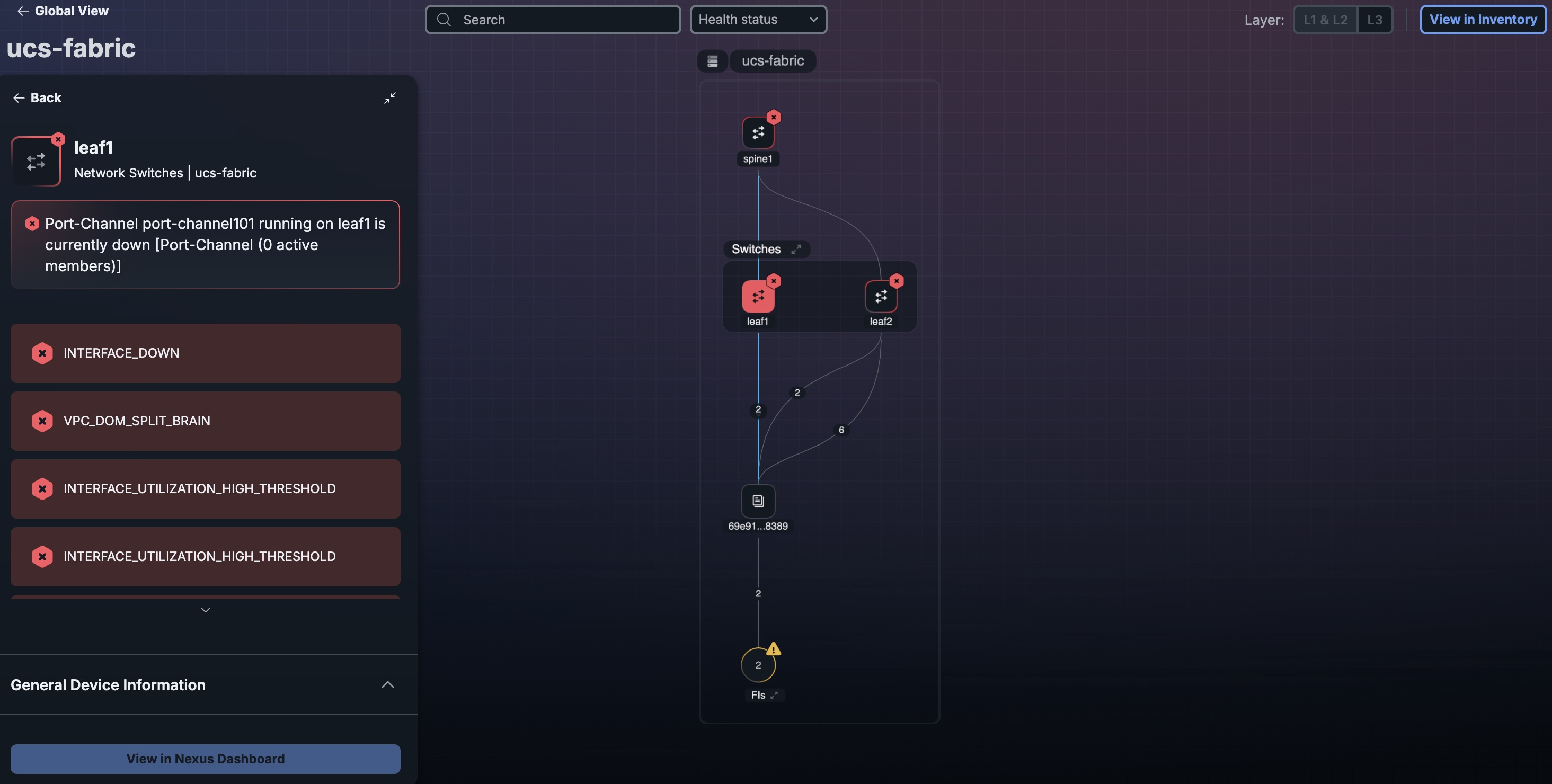The height and width of the screenshot is (784, 1552).
Task: Click the critical badge on leaf1 node
Action: [x=774, y=281]
